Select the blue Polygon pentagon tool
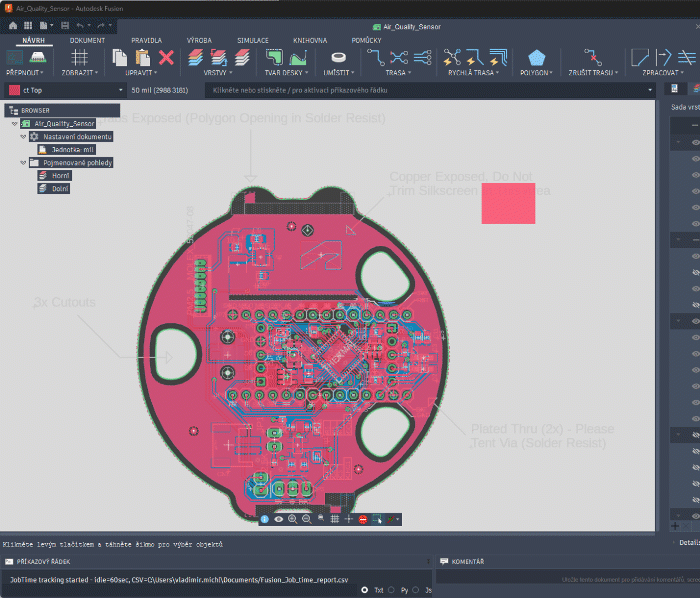The image size is (700, 598). (x=536, y=58)
